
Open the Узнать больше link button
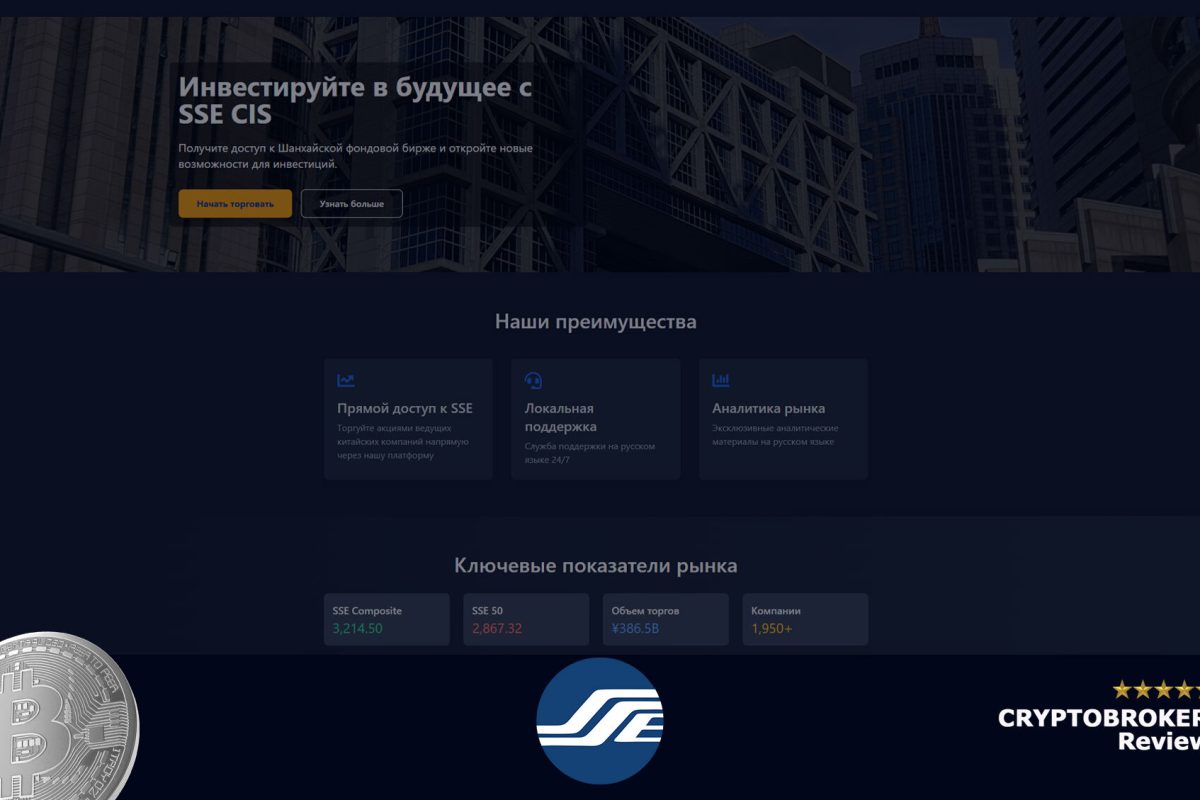tap(352, 203)
